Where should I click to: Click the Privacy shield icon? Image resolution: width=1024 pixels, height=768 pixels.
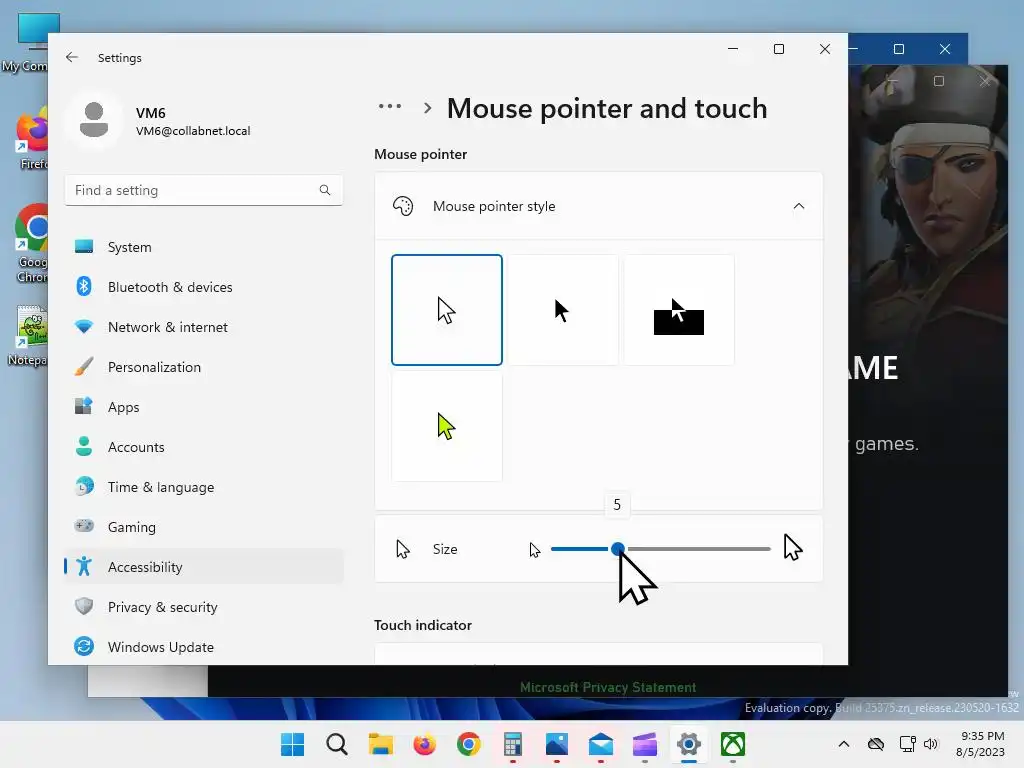(84, 606)
